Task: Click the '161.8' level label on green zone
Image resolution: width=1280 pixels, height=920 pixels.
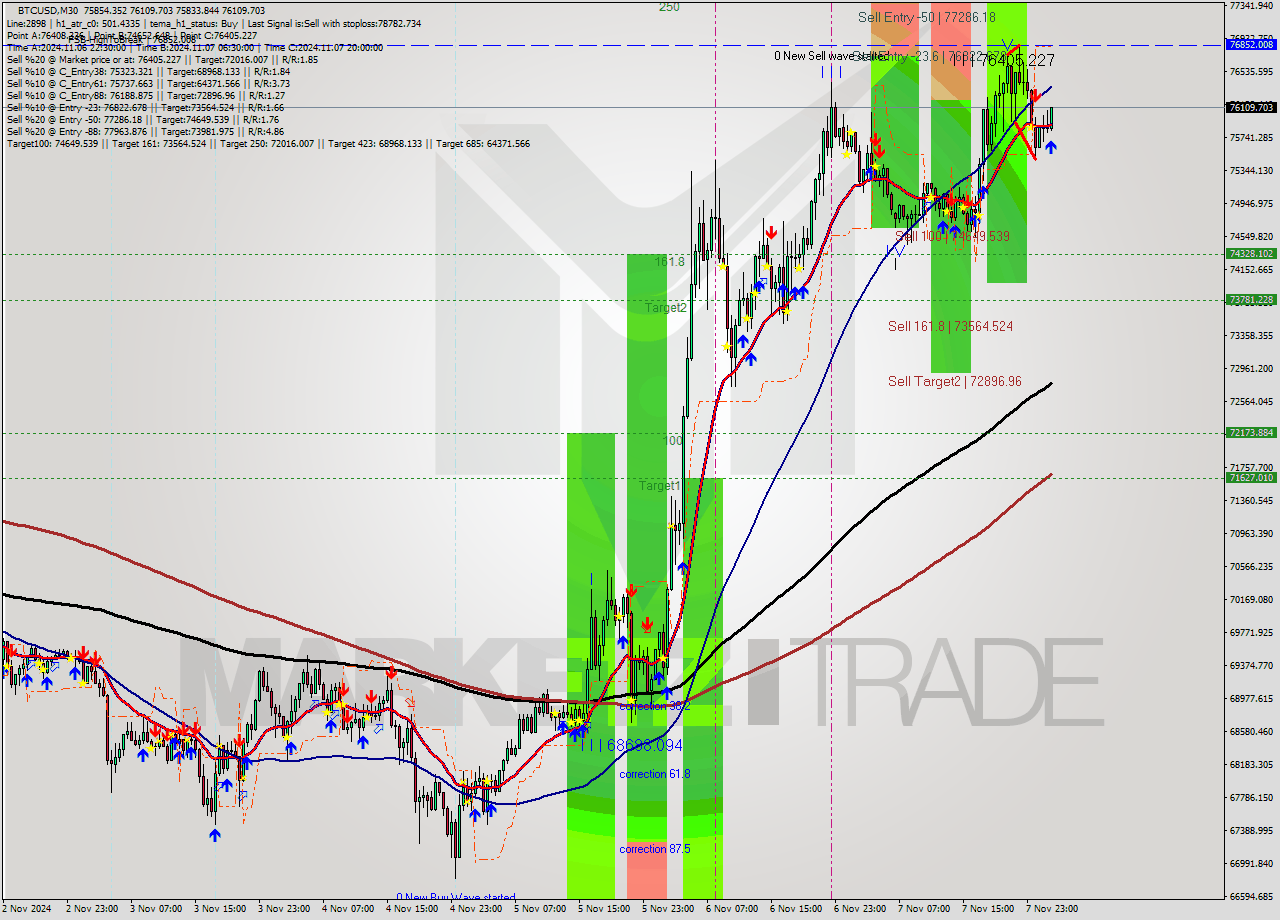Action: pos(669,261)
